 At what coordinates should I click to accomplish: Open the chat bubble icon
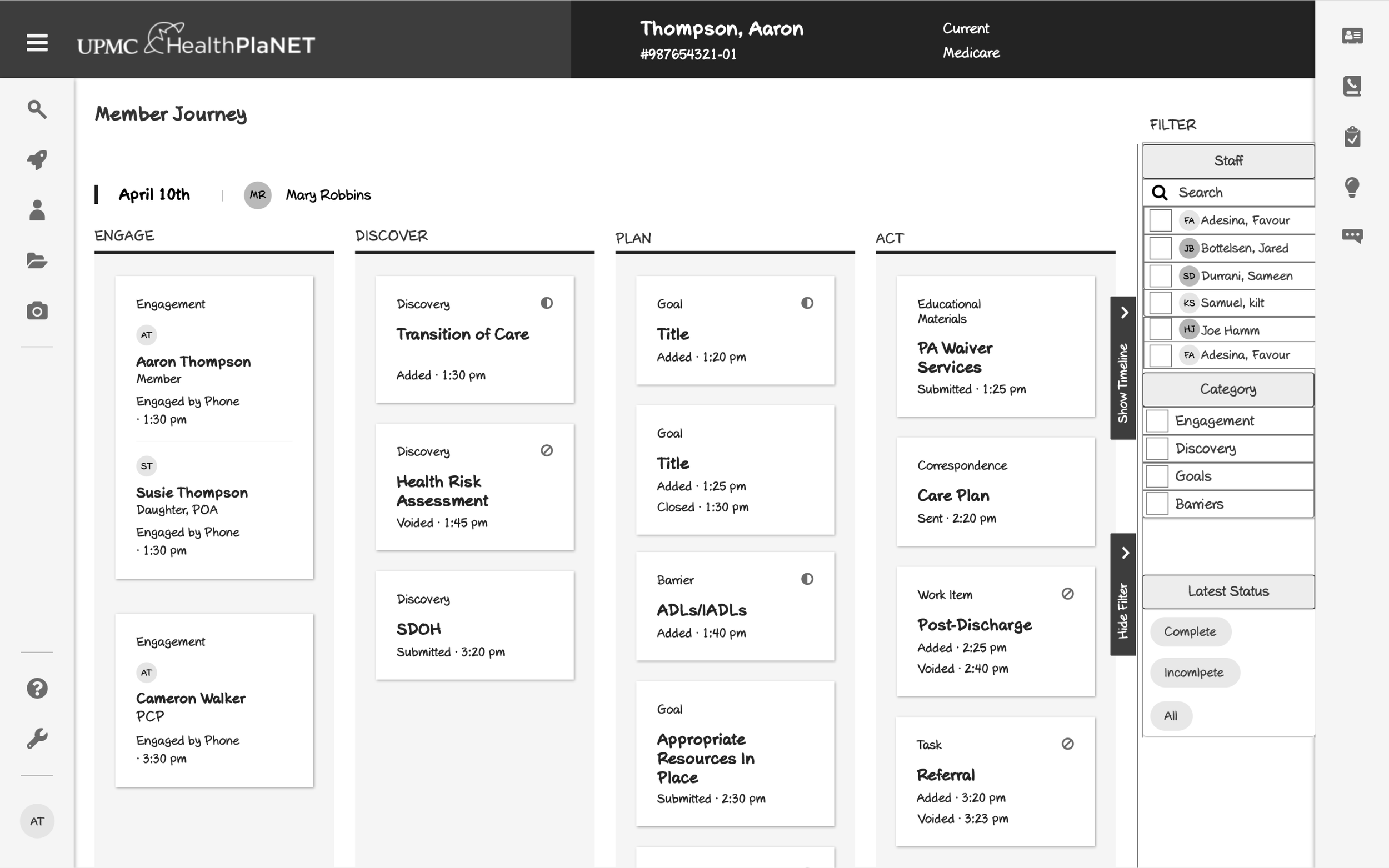pyautogui.click(x=1352, y=236)
